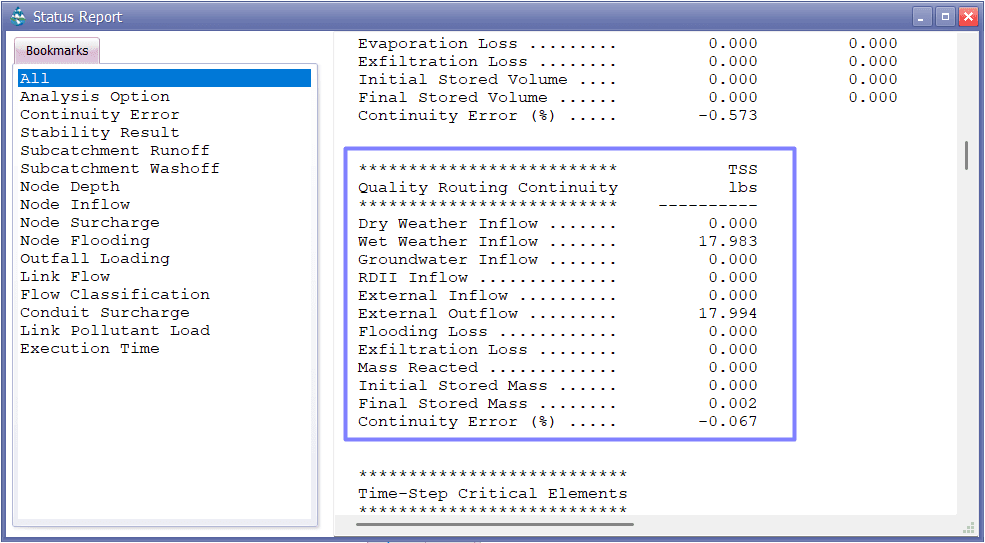Jump to Analysis Option bookmark
The image size is (985, 543).
(95, 97)
